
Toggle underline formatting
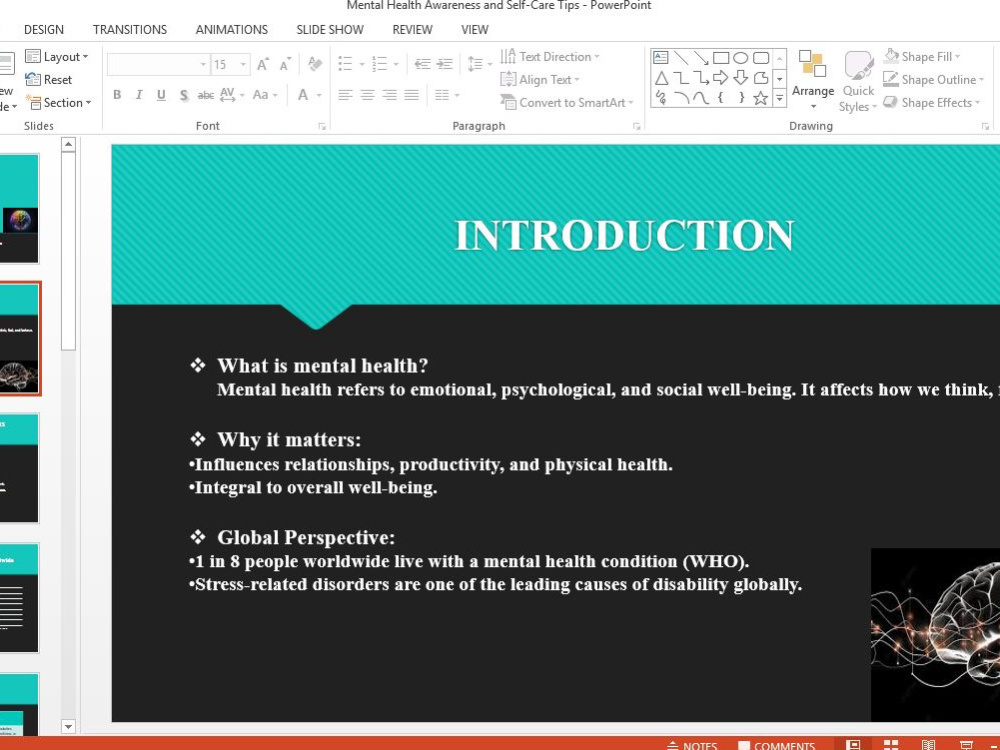pos(161,95)
